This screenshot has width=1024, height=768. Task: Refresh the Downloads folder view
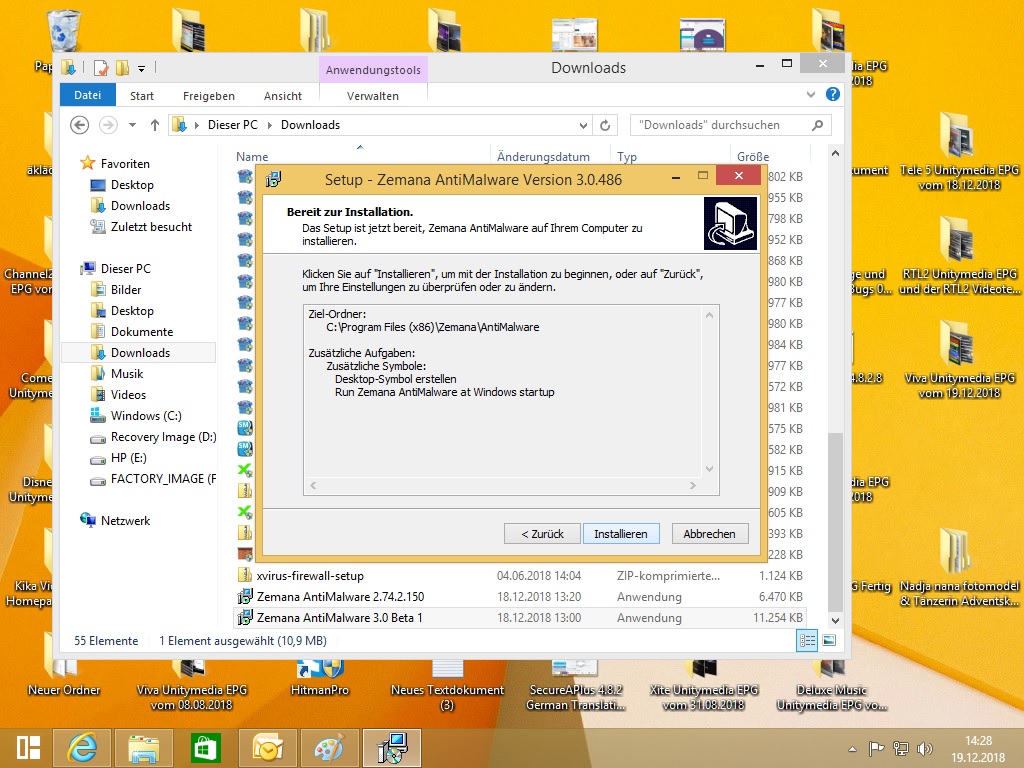605,125
